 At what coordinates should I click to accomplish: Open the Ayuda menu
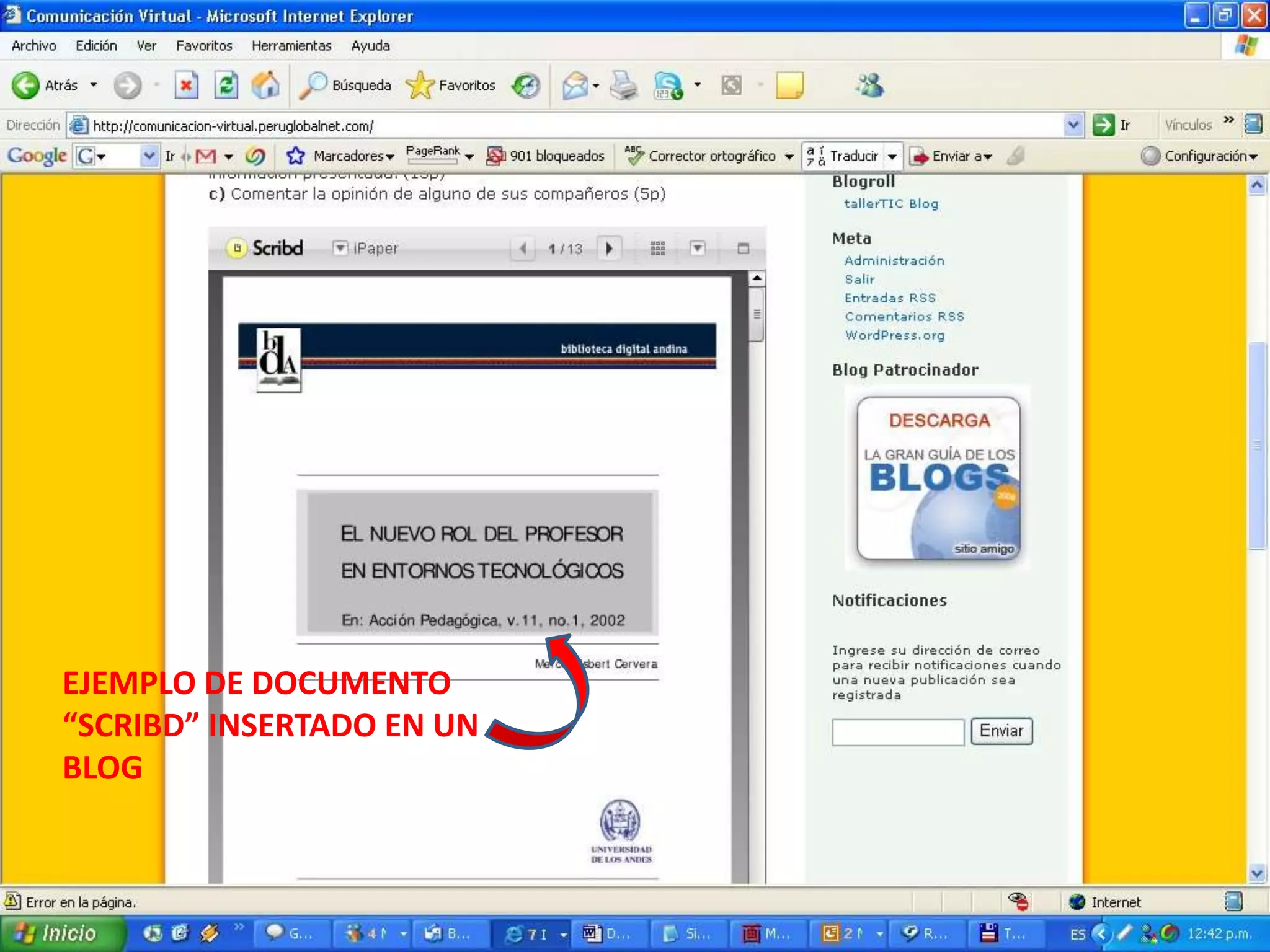[x=370, y=46]
